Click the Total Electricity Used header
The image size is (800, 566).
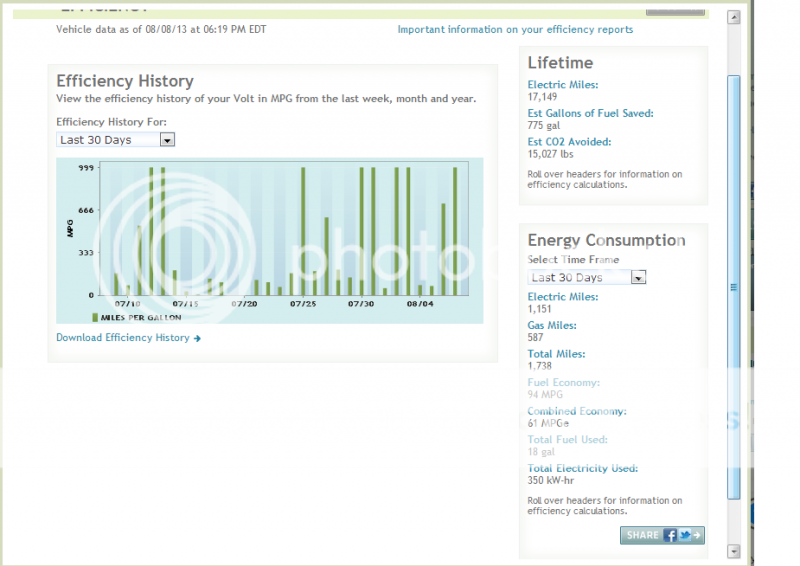tap(583, 468)
